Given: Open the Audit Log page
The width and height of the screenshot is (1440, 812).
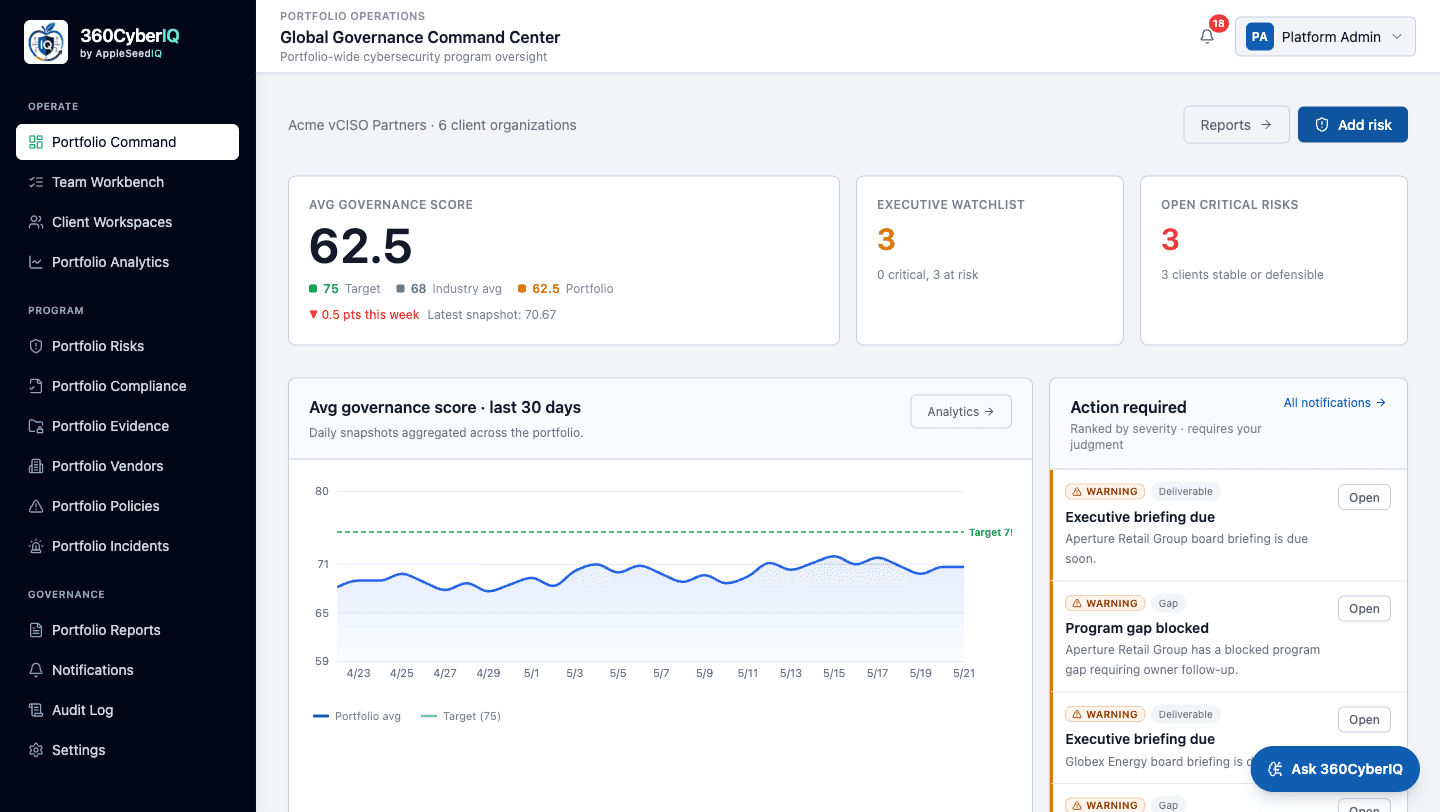Looking at the screenshot, I should tap(127, 710).
